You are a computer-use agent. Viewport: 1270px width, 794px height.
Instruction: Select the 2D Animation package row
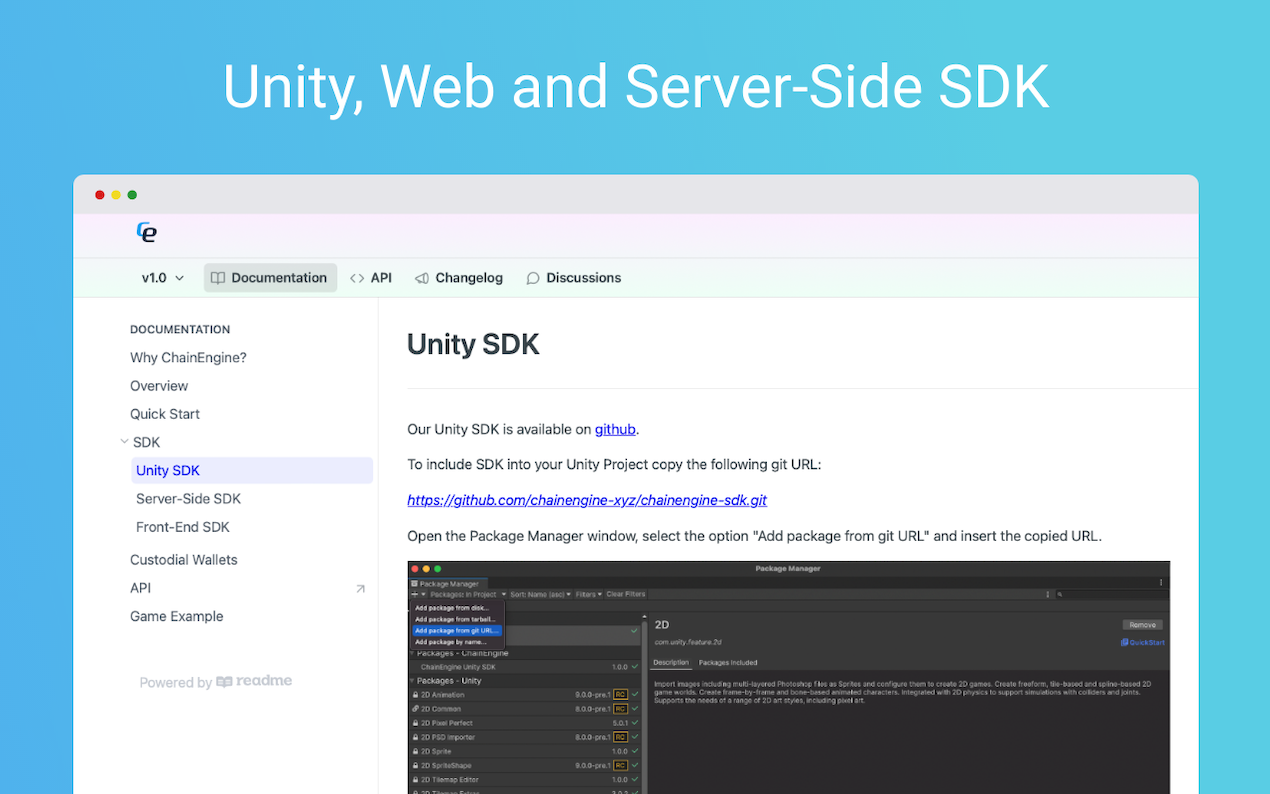[x=525, y=695]
